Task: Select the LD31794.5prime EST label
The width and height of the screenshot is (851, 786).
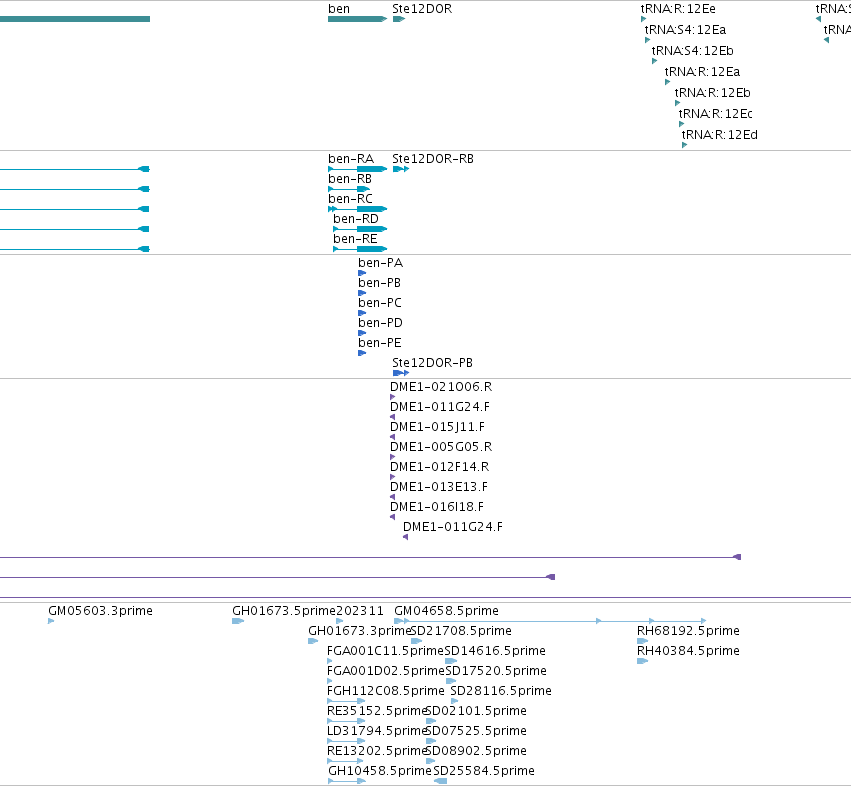Action: [x=377, y=731]
